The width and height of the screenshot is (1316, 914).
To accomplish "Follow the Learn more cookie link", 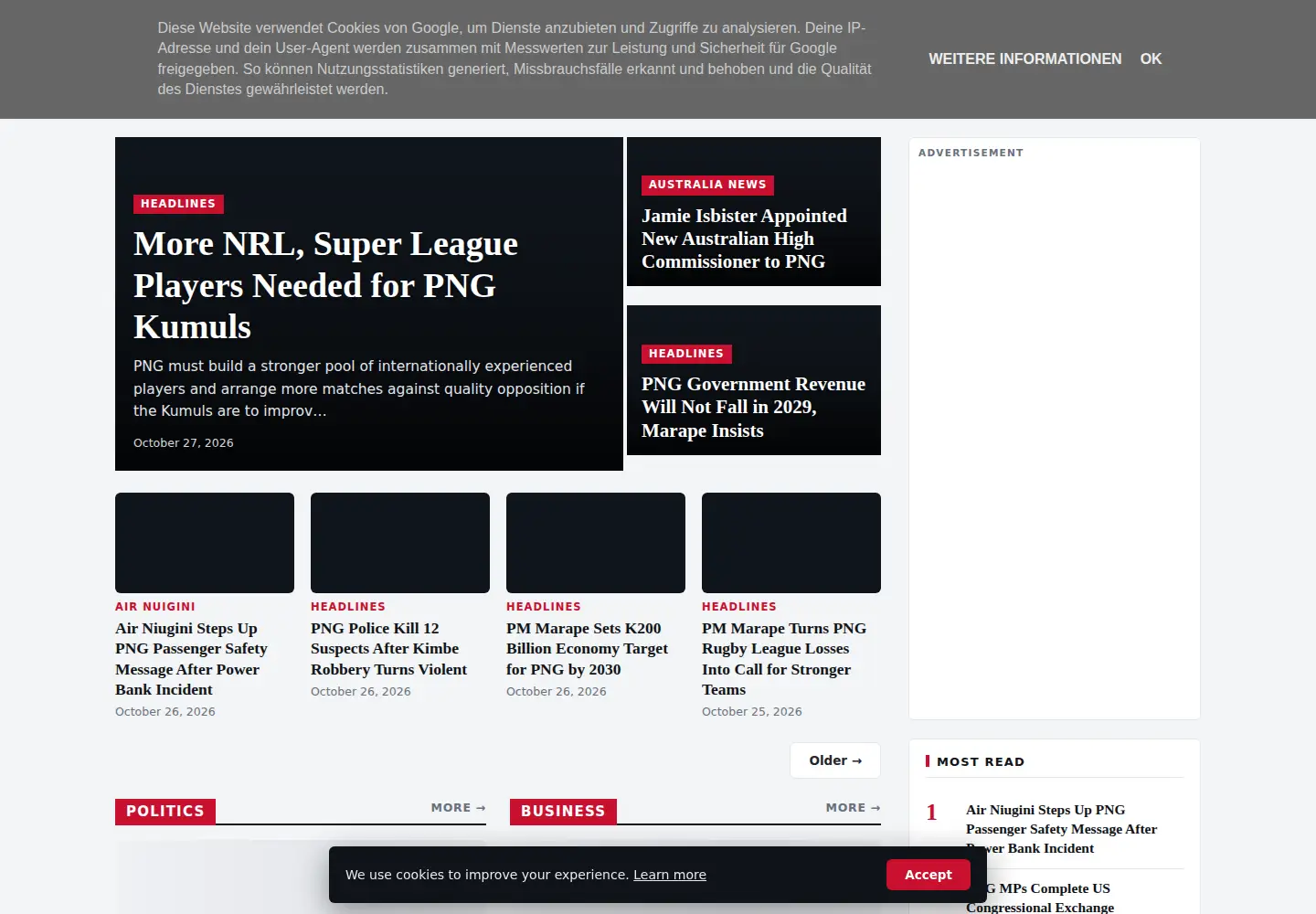I will pyautogui.click(x=670, y=875).
